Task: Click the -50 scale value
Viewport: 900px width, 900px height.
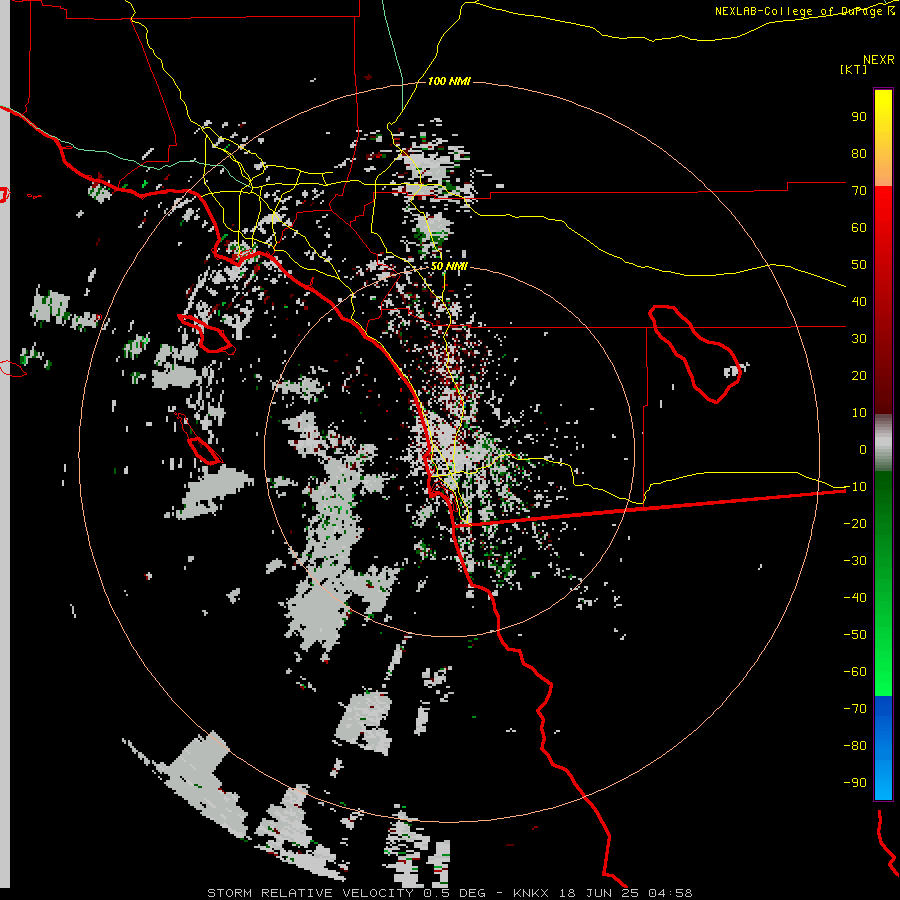Action: coord(855,635)
